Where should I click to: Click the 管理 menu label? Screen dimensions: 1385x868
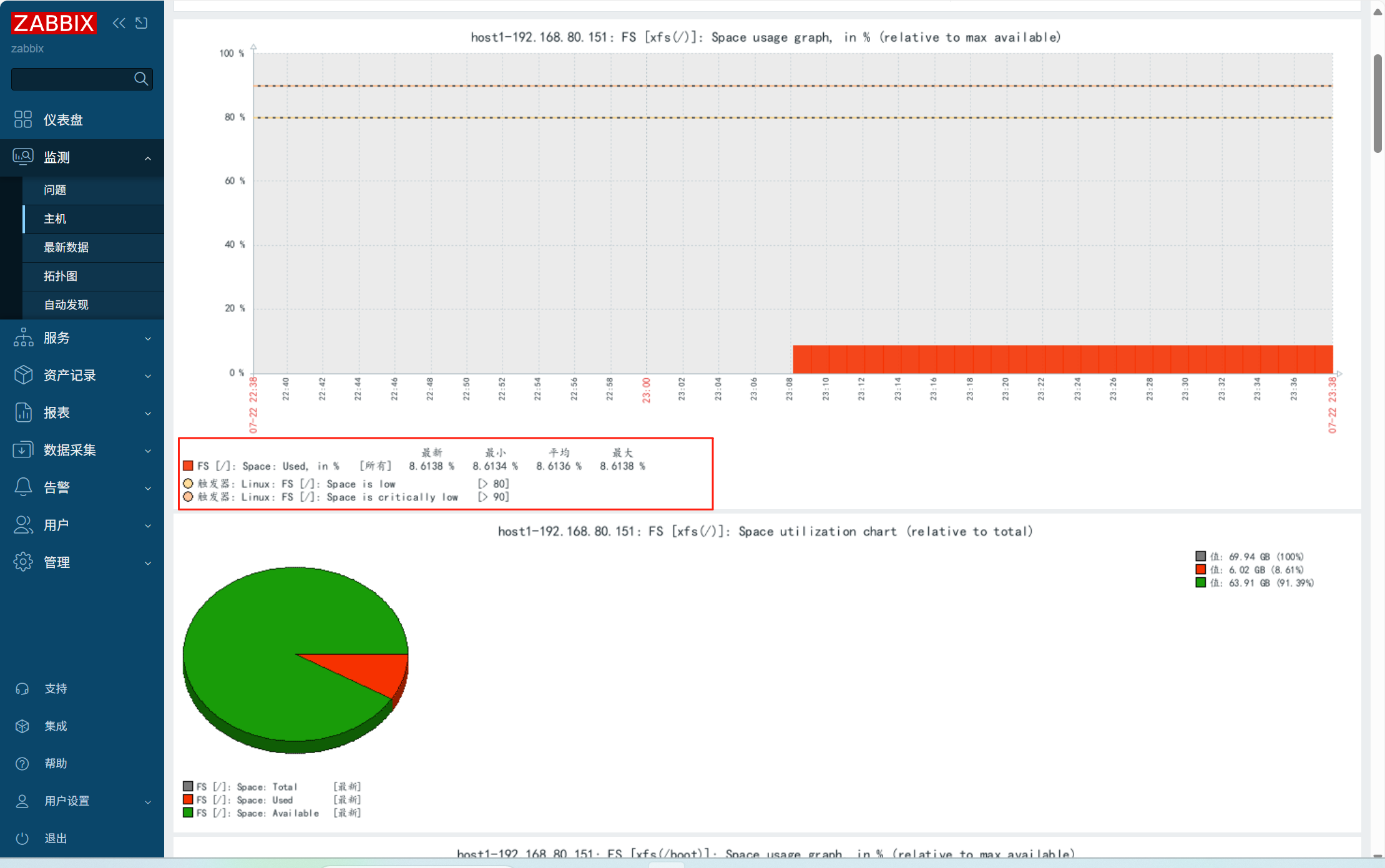pyautogui.click(x=57, y=563)
